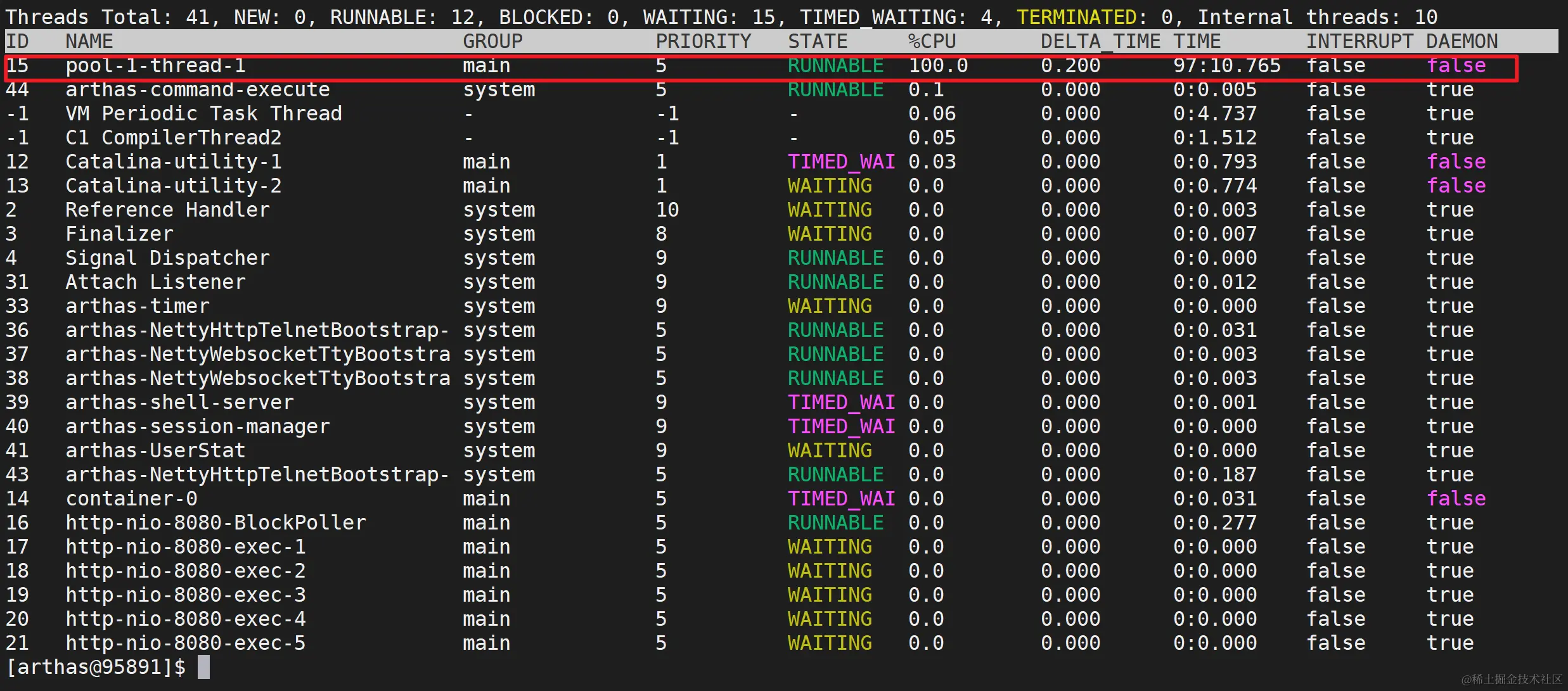Screen dimensions: 1568x691
Task: Click the VM Periodic Task Thread entry
Action: tap(203, 114)
